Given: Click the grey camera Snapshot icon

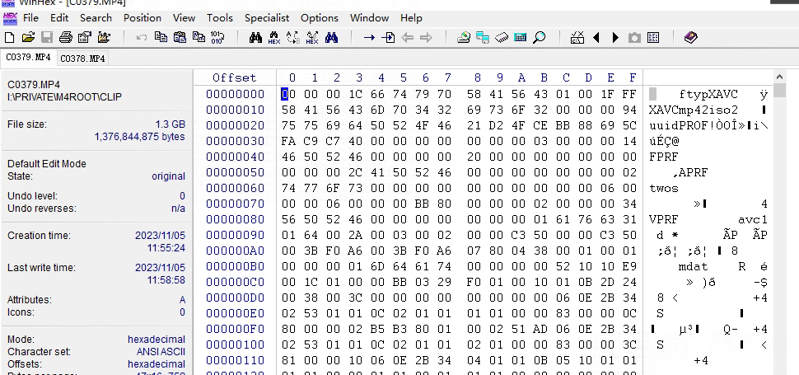Looking at the screenshot, I should (x=634, y=37).
